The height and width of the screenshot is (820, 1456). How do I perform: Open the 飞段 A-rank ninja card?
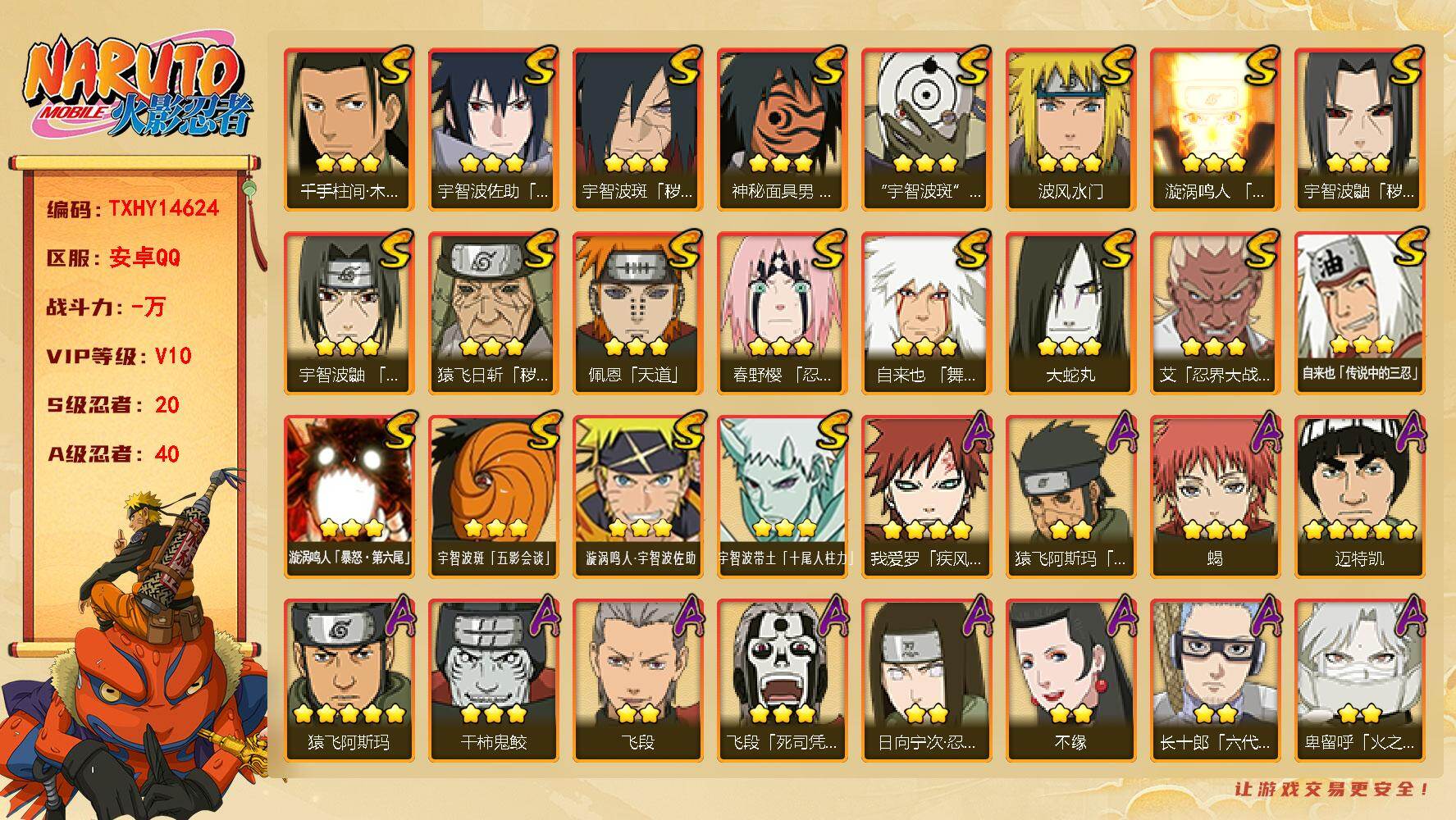(637, 680)
